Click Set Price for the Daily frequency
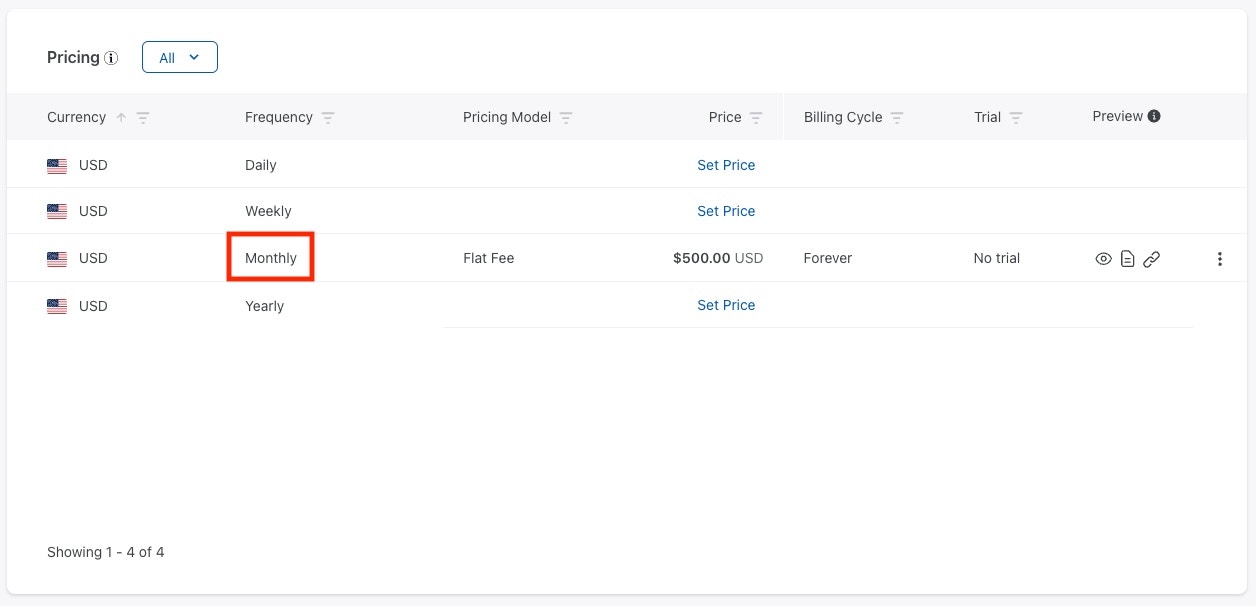 coord(726,165)
